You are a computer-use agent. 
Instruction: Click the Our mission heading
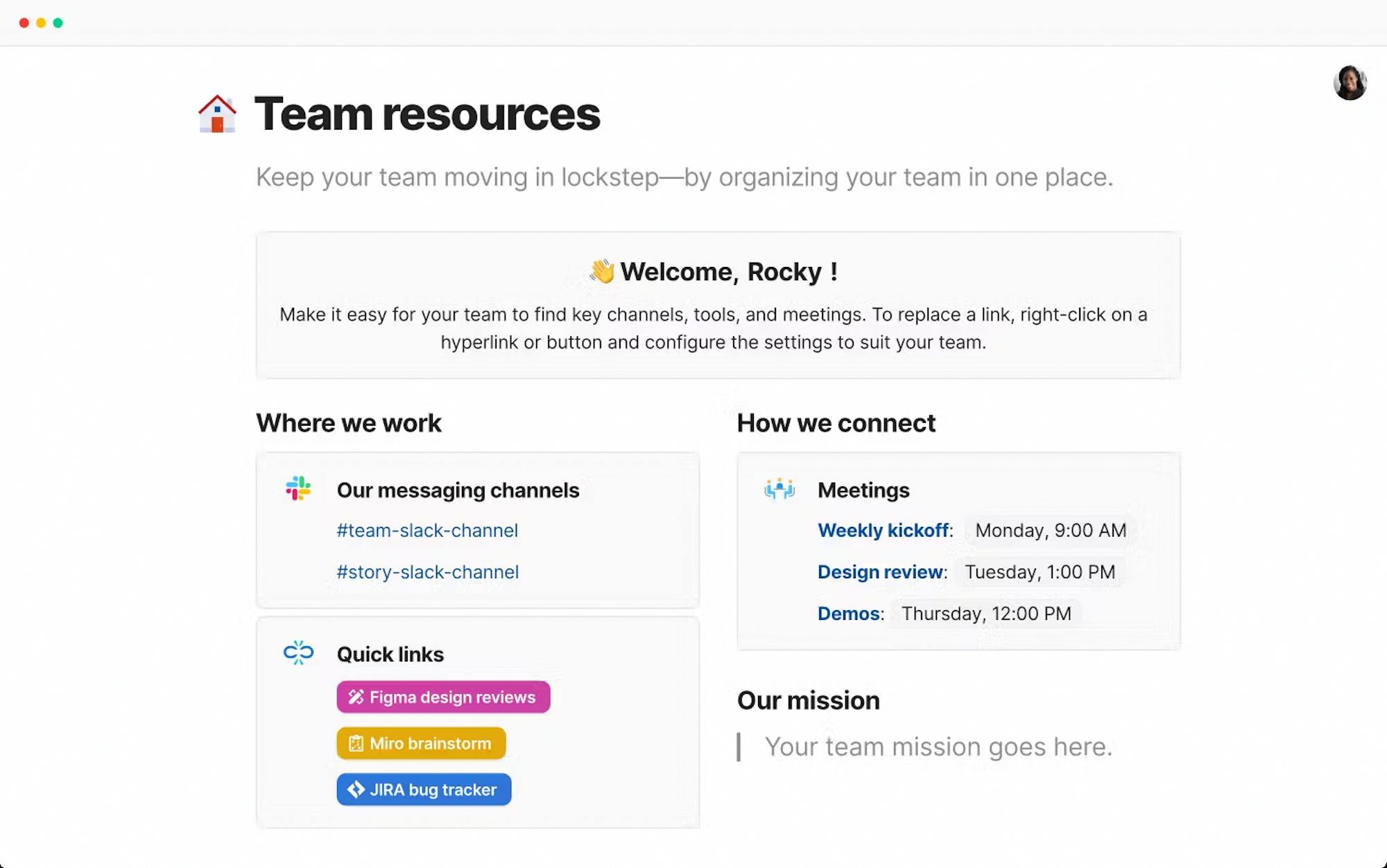point(809,700)
